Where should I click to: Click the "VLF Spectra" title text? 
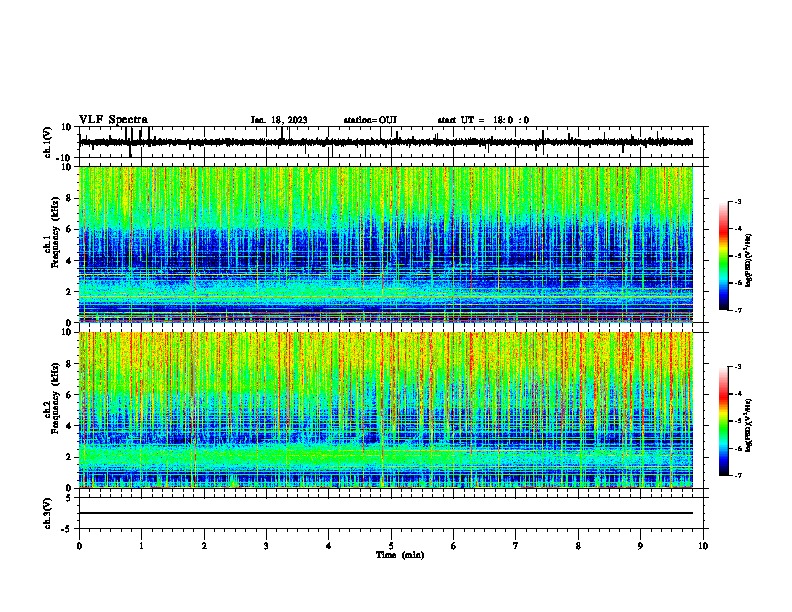(x=113, y=120)
